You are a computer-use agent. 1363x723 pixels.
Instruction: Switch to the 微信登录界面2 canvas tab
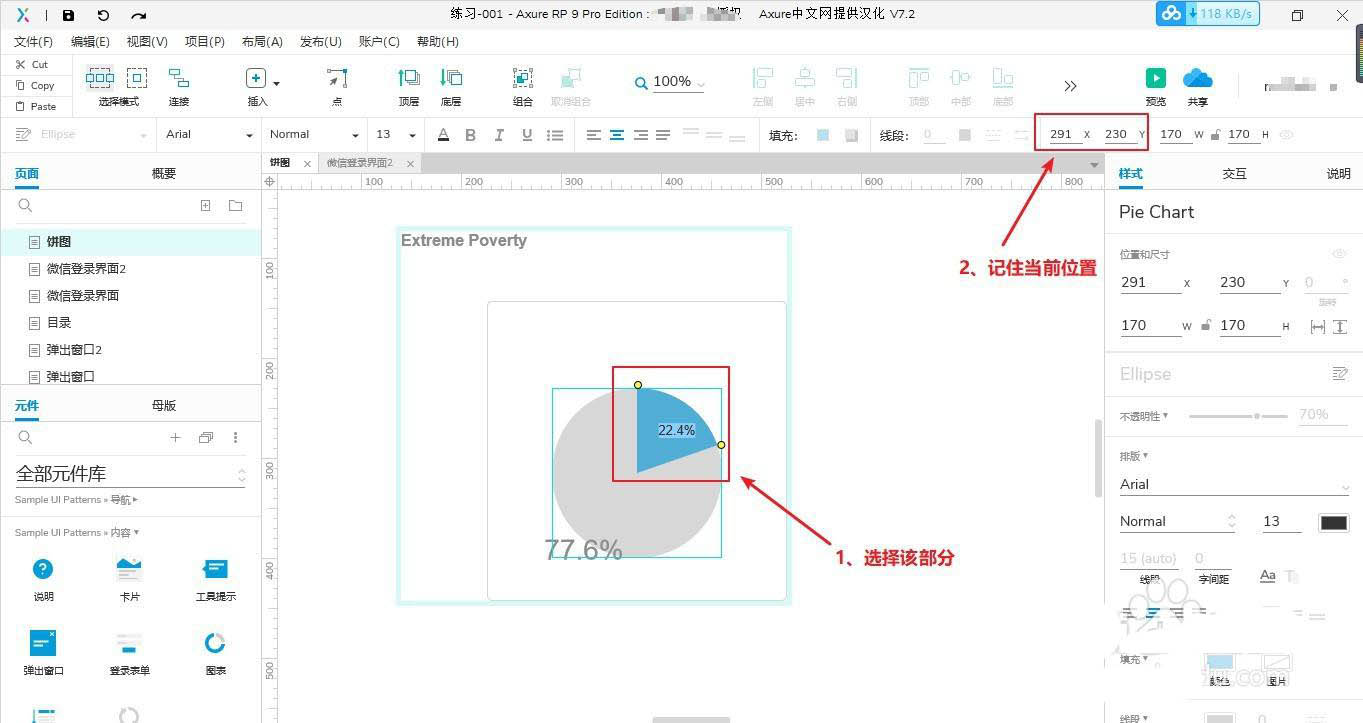[360, 163]
